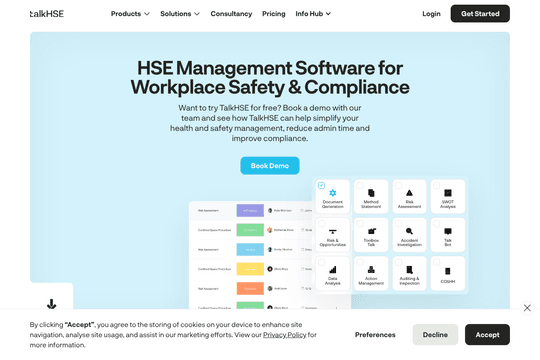Dismiss the cookie banner with X
Image resolution: width=540 pixels, height=360 pixels.
coord(527,308)
